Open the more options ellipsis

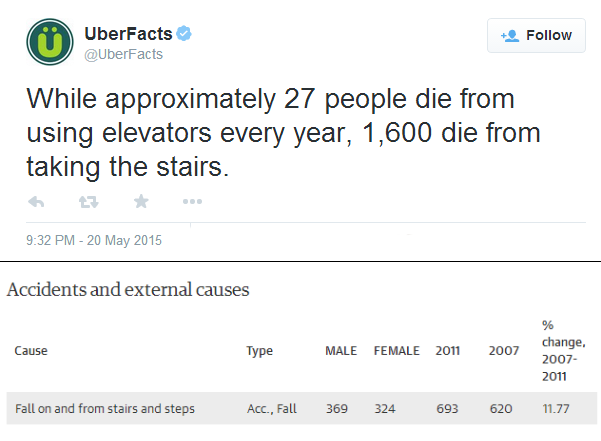coord(192,202)
